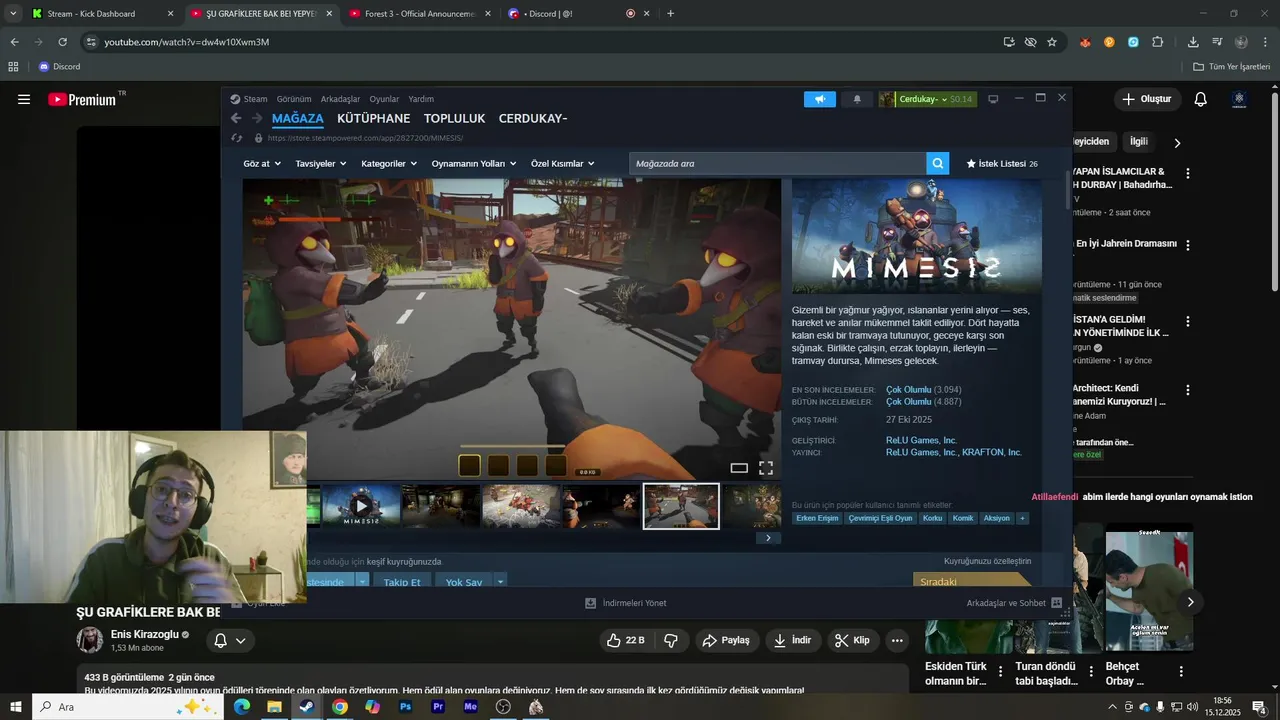Open the Yardım menu in Steam
The height and width of the screenshot is (720, 1280).
click(421, 99)
